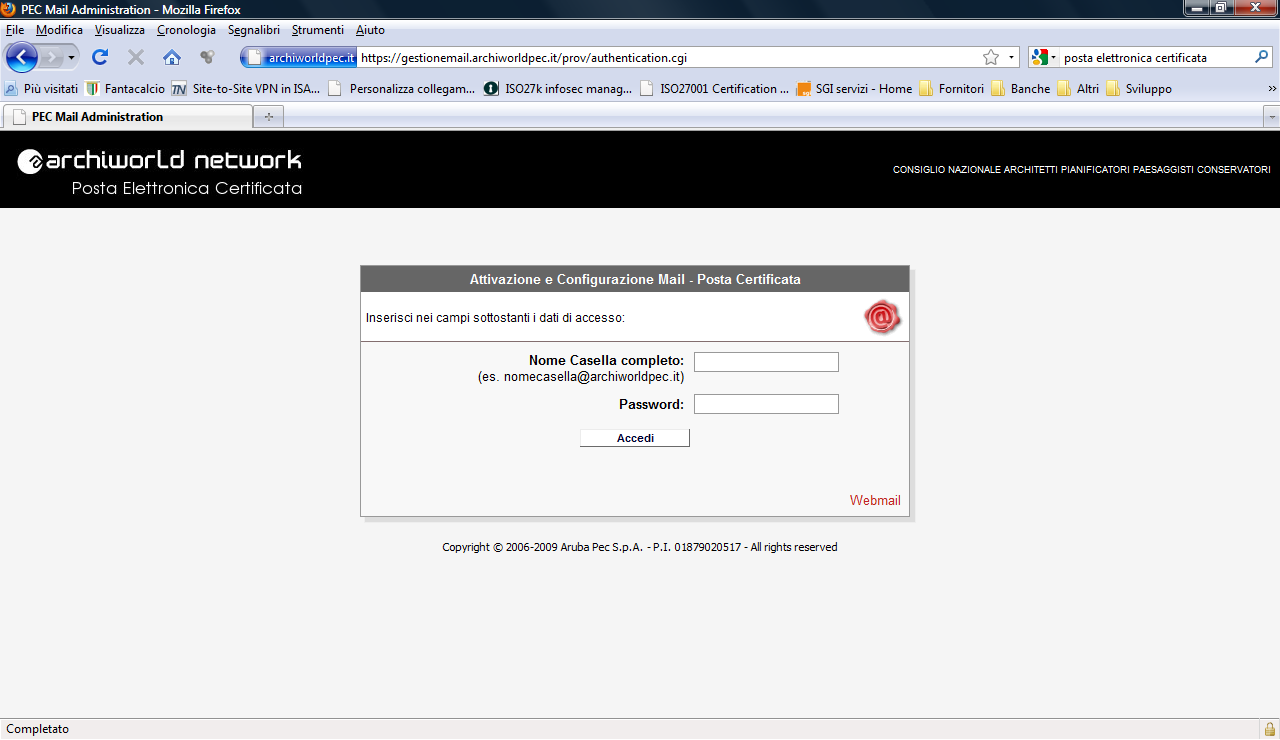Click the padlock security icon in status bar
1280x740 pixels.
point(1269,729)
